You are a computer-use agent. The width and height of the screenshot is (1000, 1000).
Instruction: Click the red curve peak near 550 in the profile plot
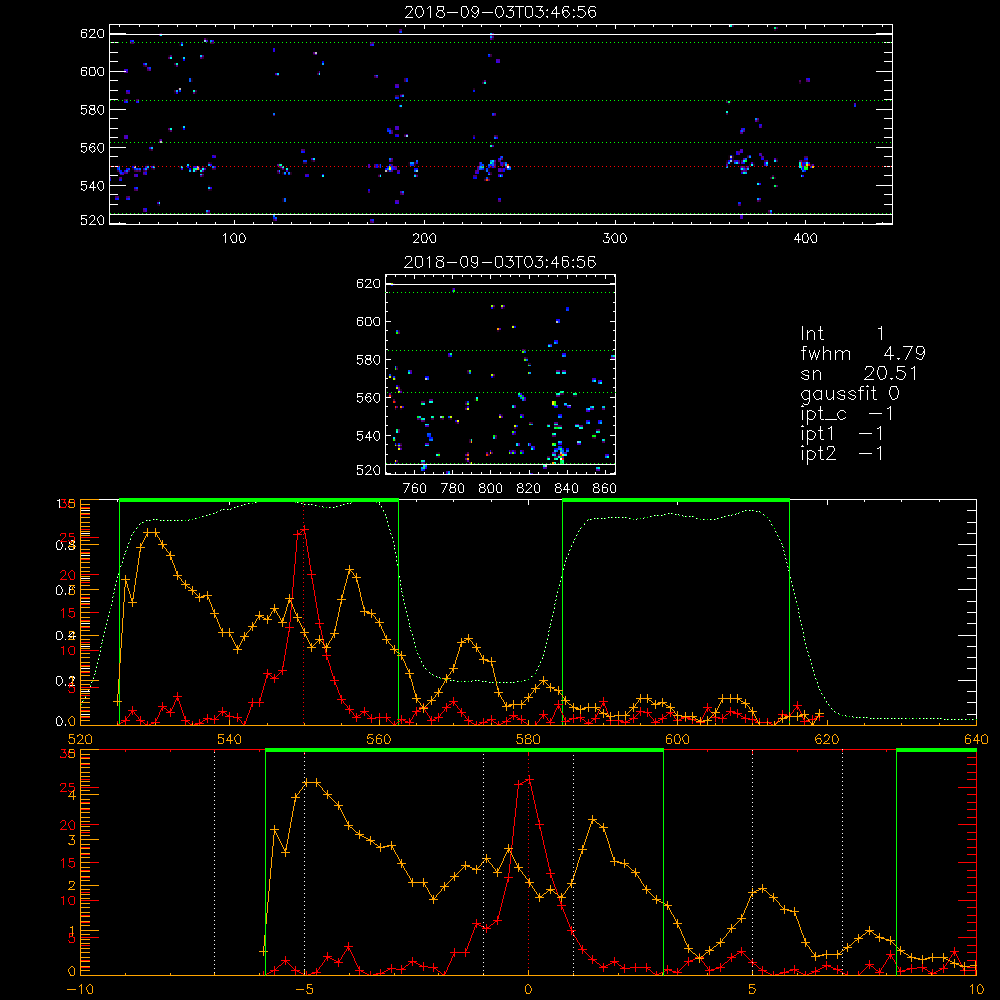point(304,529)
